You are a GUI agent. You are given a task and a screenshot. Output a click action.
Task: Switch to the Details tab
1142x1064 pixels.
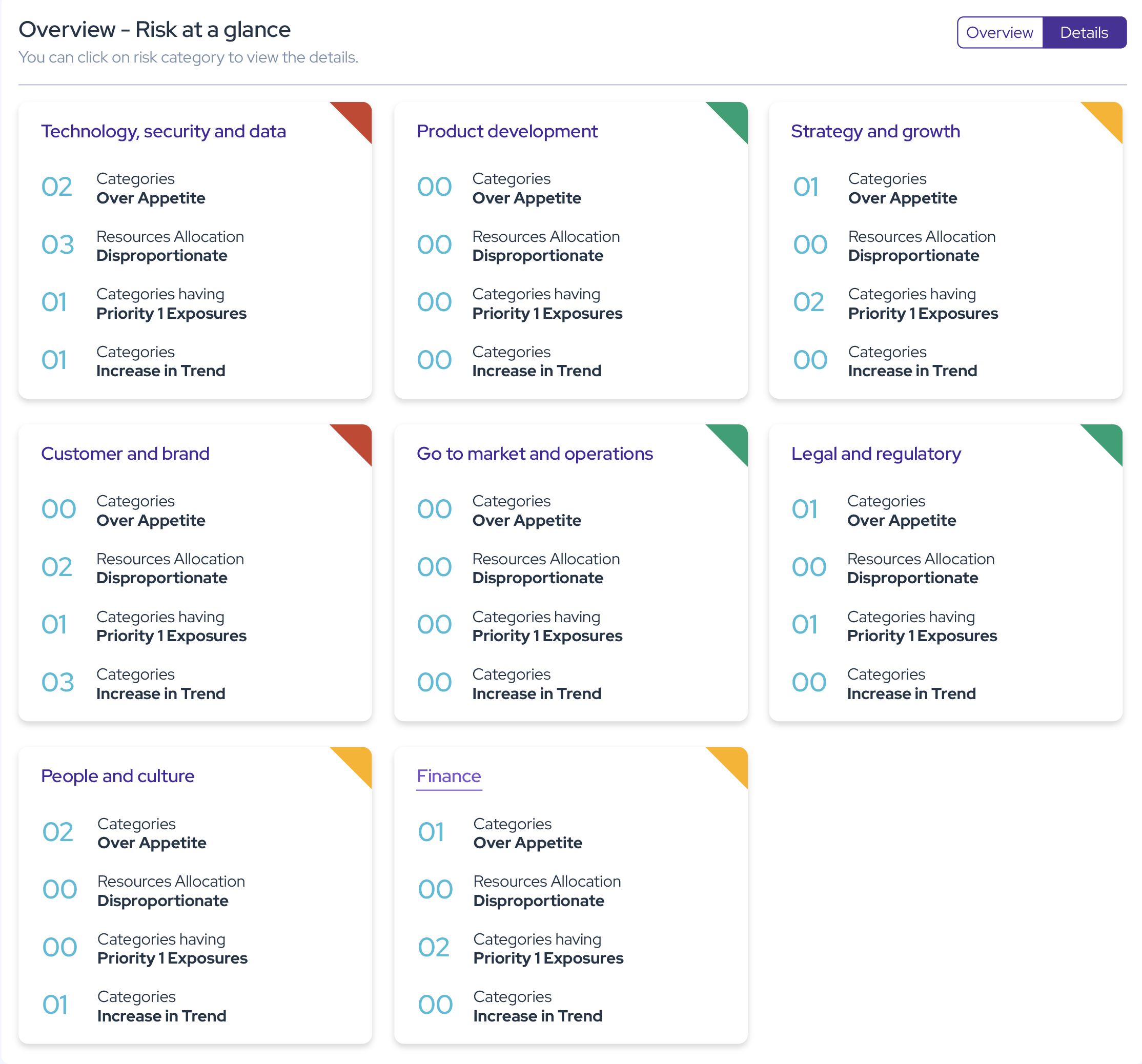(1084, 33)
